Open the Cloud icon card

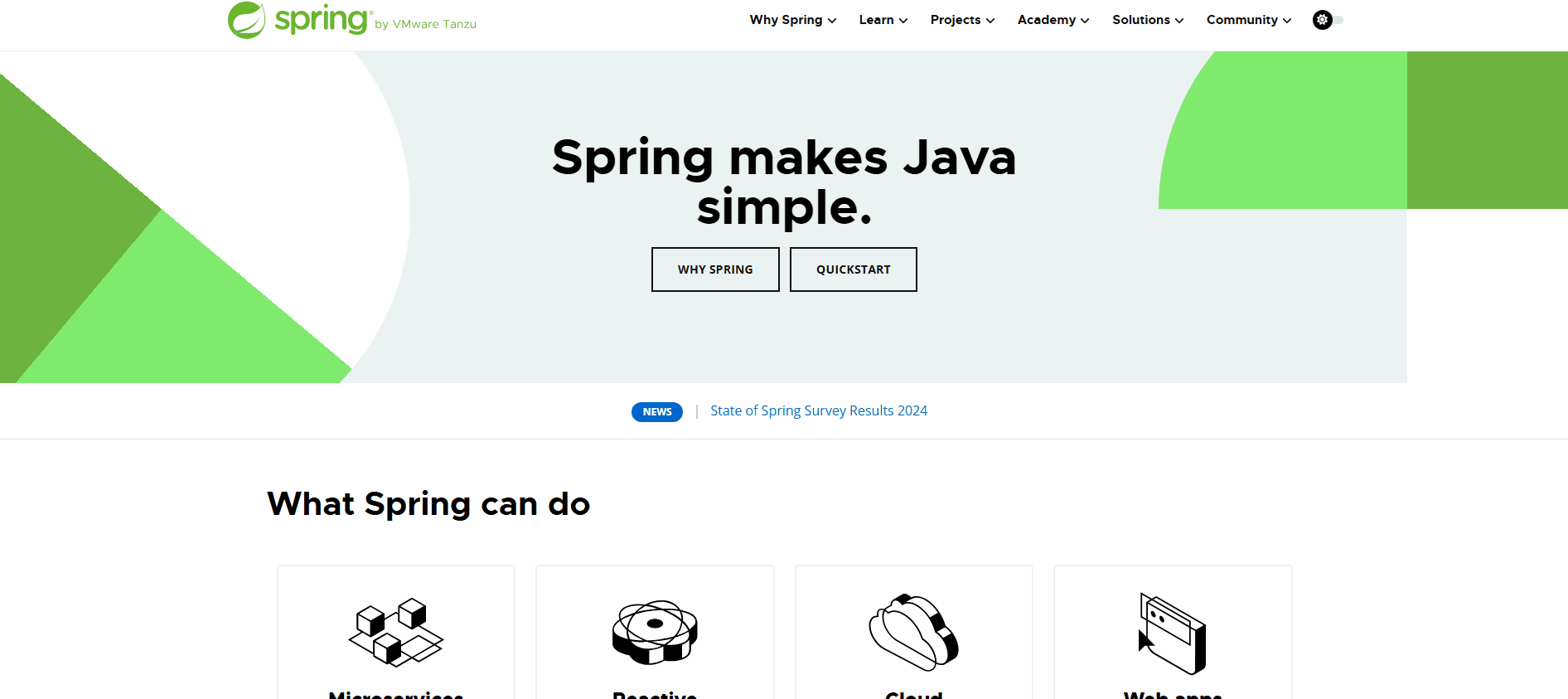pyautogui.click(x=914, y=633)
